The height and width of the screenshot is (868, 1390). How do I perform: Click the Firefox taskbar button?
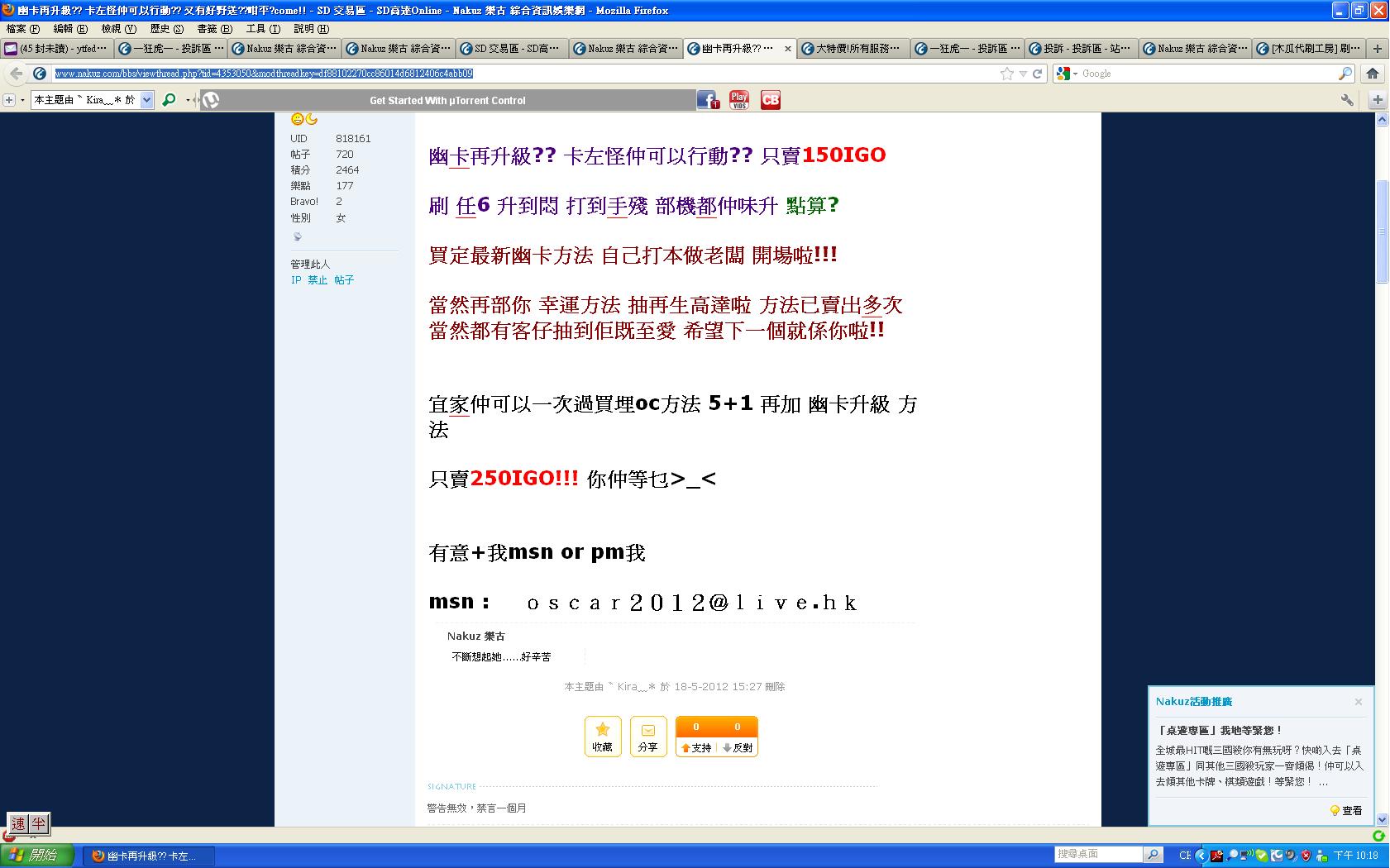point(149,856)
